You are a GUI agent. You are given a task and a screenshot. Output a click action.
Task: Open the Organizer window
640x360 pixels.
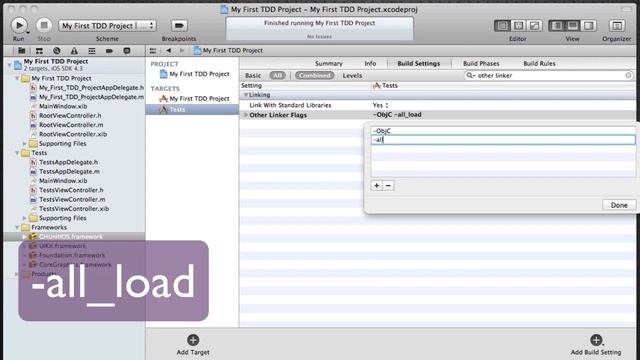click(x=617, y=26)
